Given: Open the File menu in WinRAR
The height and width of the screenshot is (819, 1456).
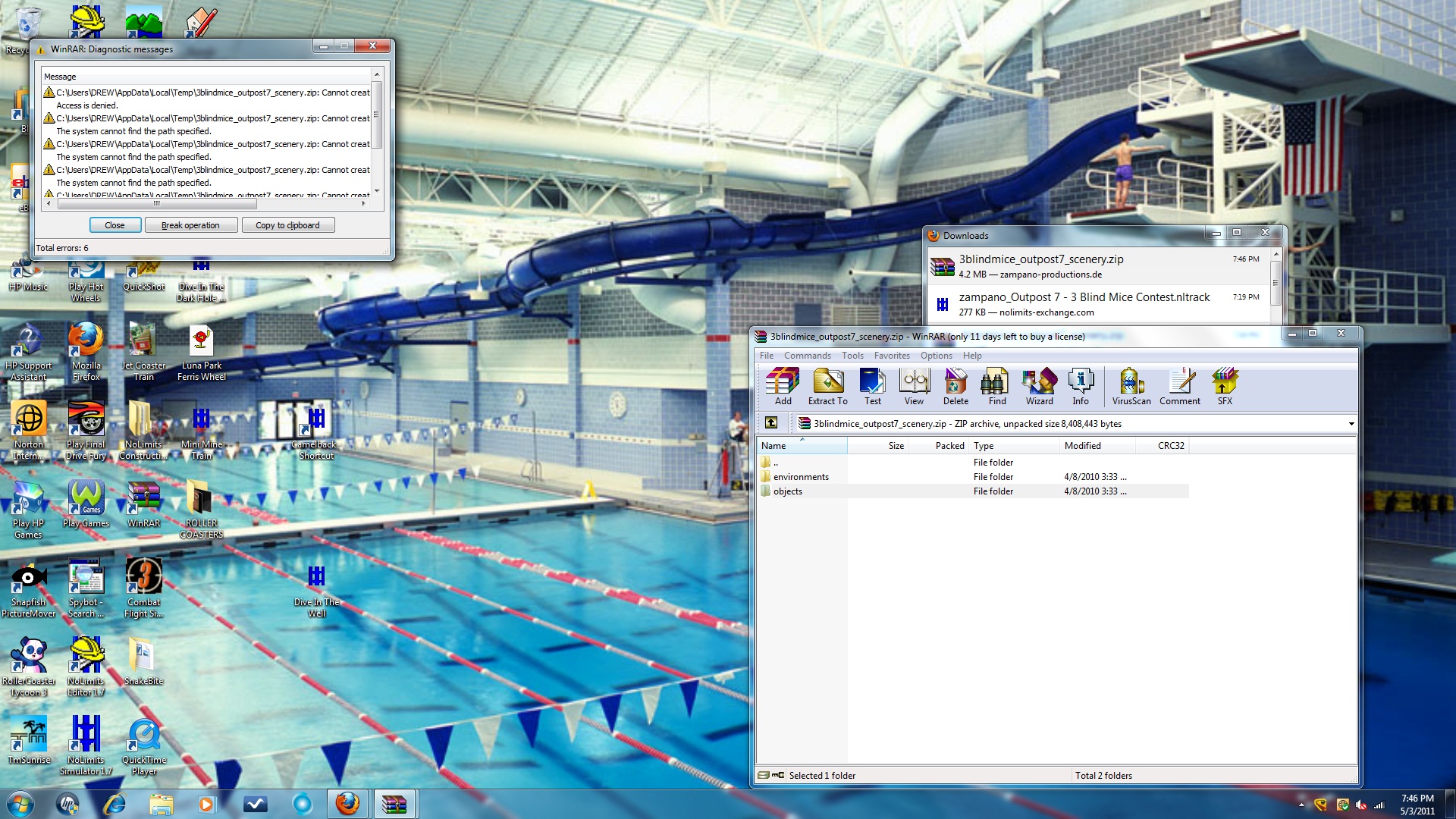Looking at the screenshot, I should (x=767, y=355).
